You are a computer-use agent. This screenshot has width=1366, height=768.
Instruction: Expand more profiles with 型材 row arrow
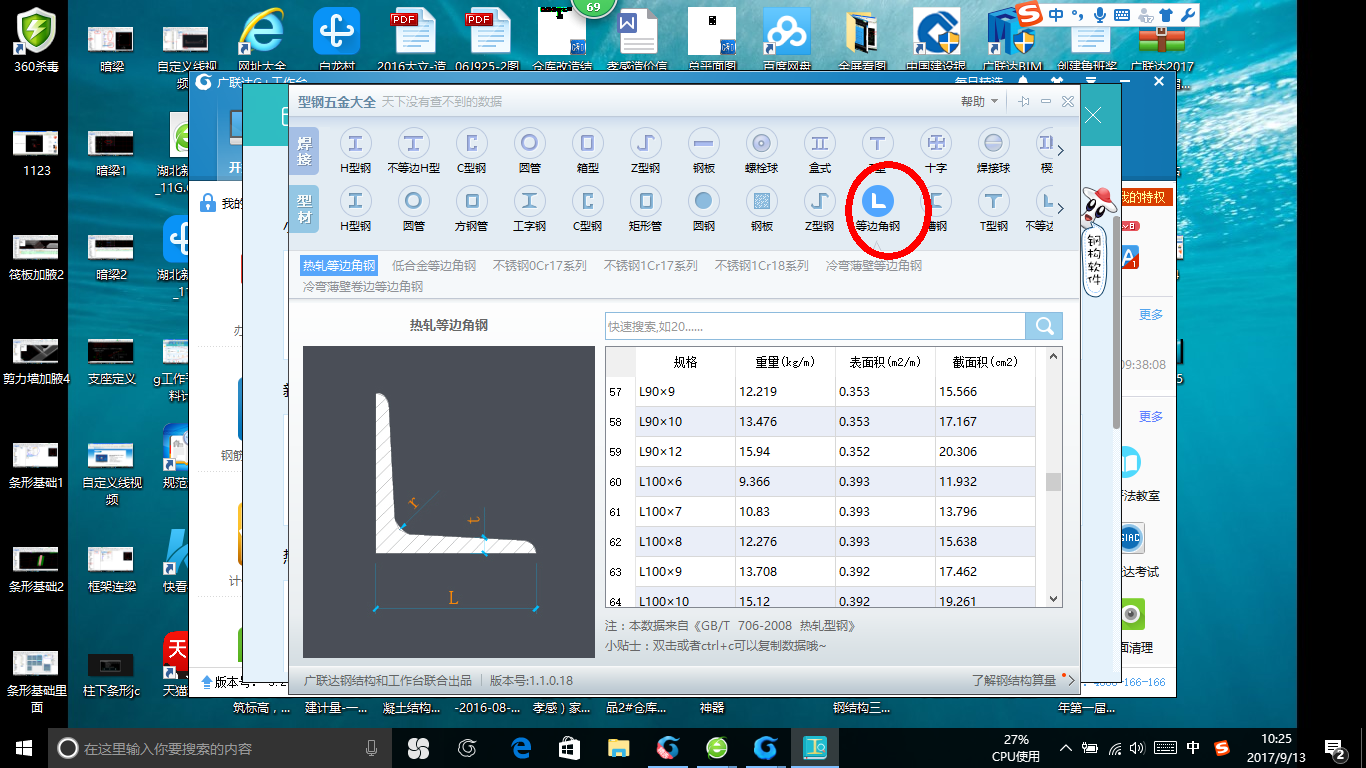(x=1061, y=208)
